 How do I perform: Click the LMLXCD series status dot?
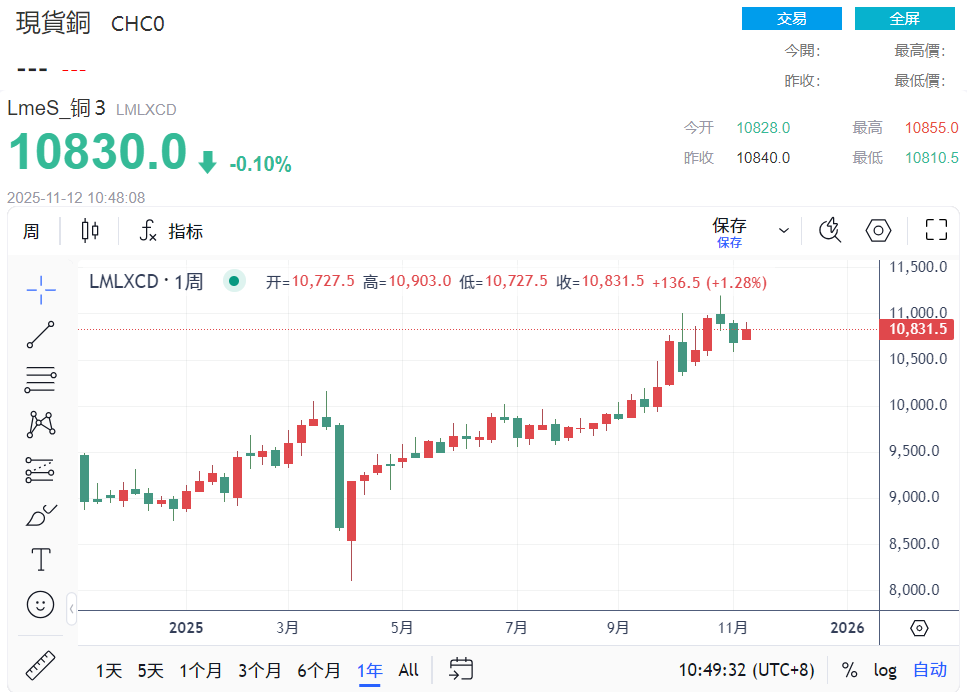tap(233, 281)
